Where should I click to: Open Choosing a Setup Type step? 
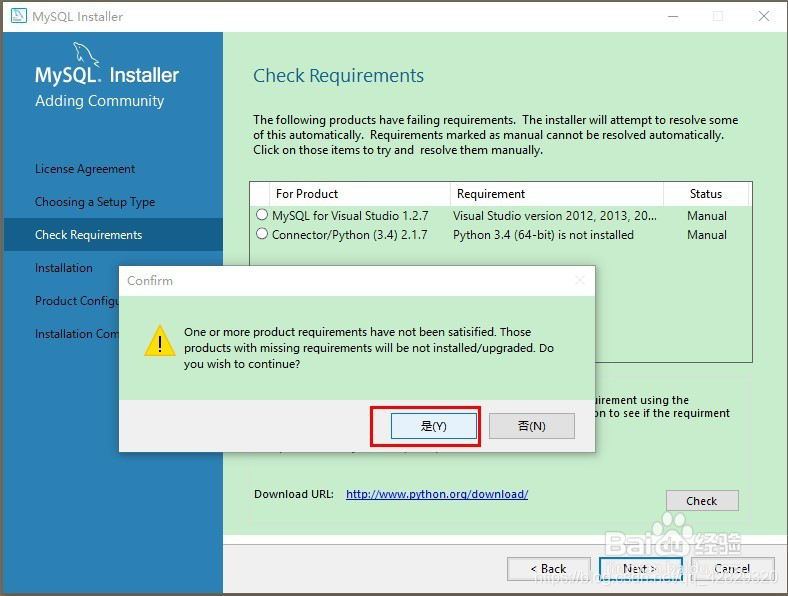(x=95, y=202)
